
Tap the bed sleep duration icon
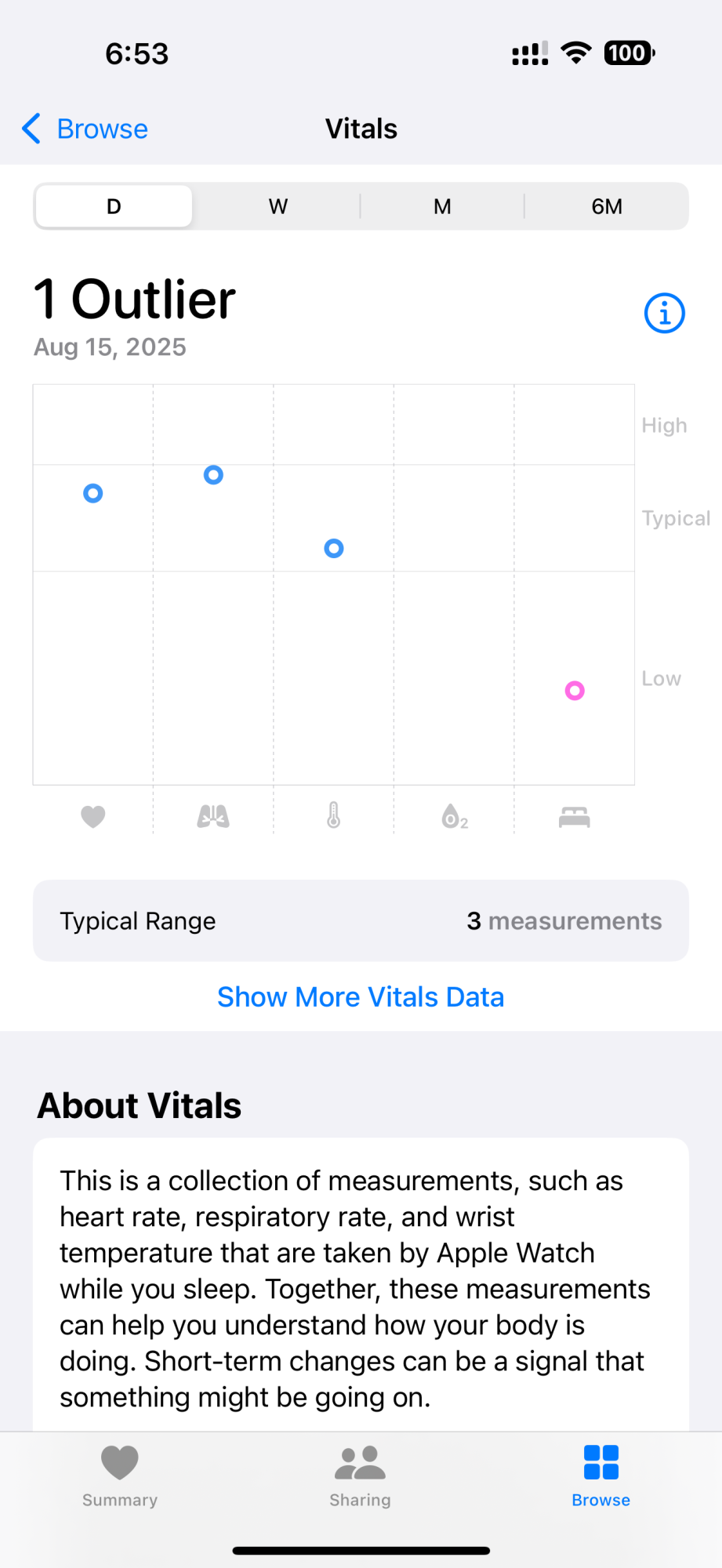(x=575, y=817)
